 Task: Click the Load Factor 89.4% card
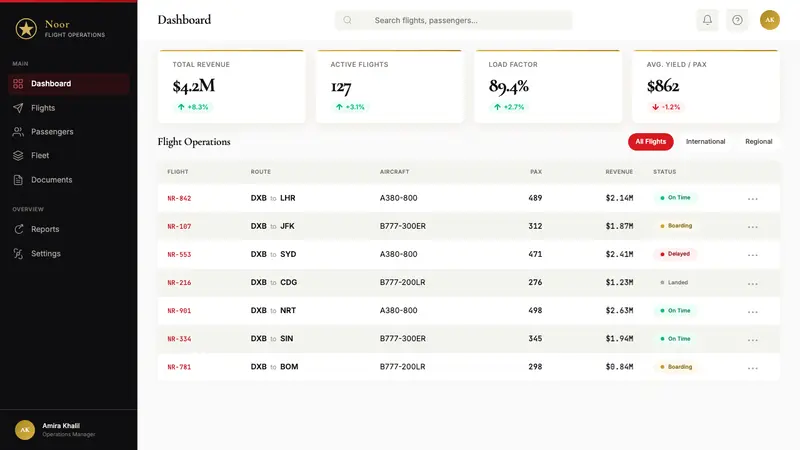(x=548, y=86)
